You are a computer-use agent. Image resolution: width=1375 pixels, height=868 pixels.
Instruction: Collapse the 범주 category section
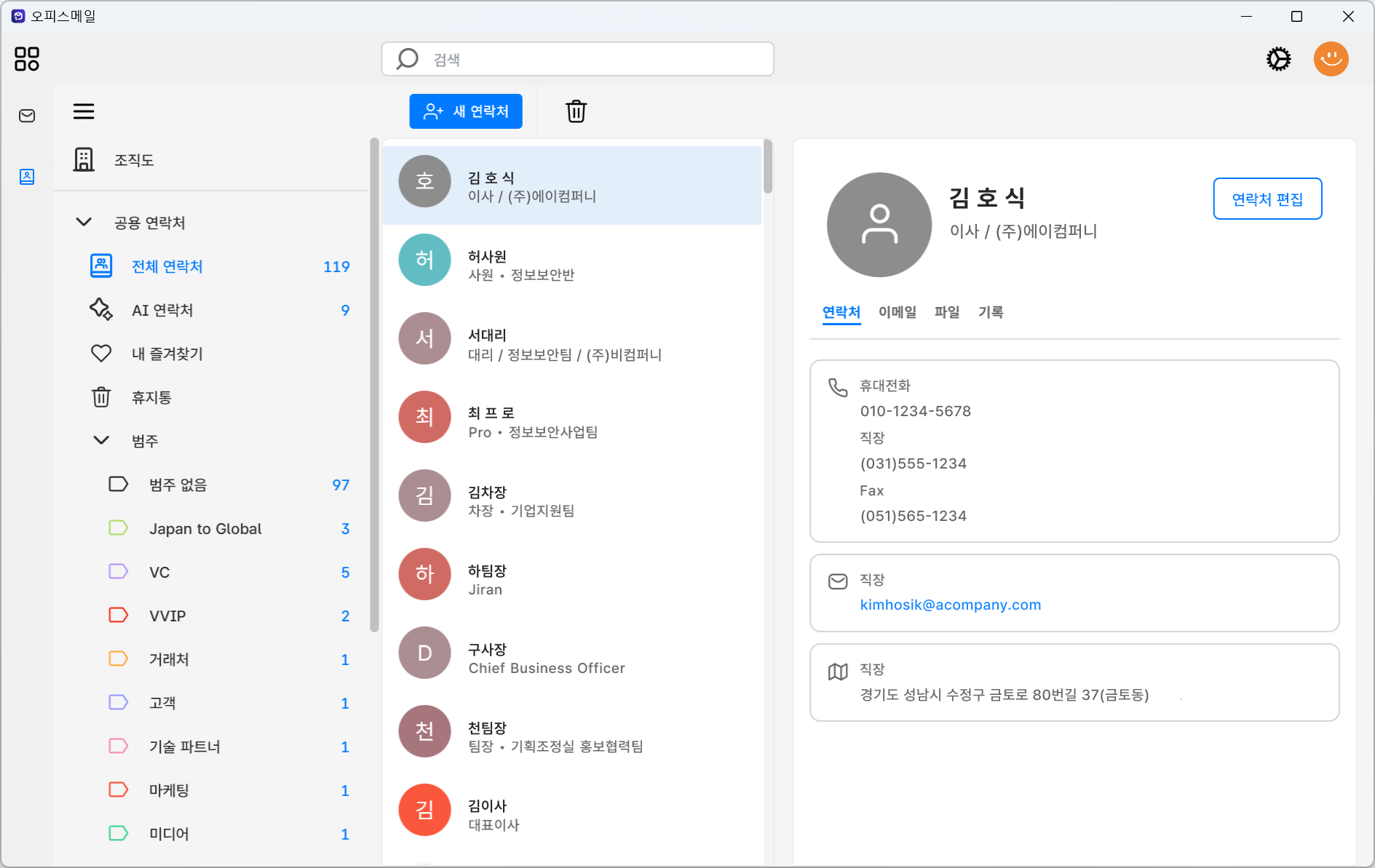tap(102, 440)
